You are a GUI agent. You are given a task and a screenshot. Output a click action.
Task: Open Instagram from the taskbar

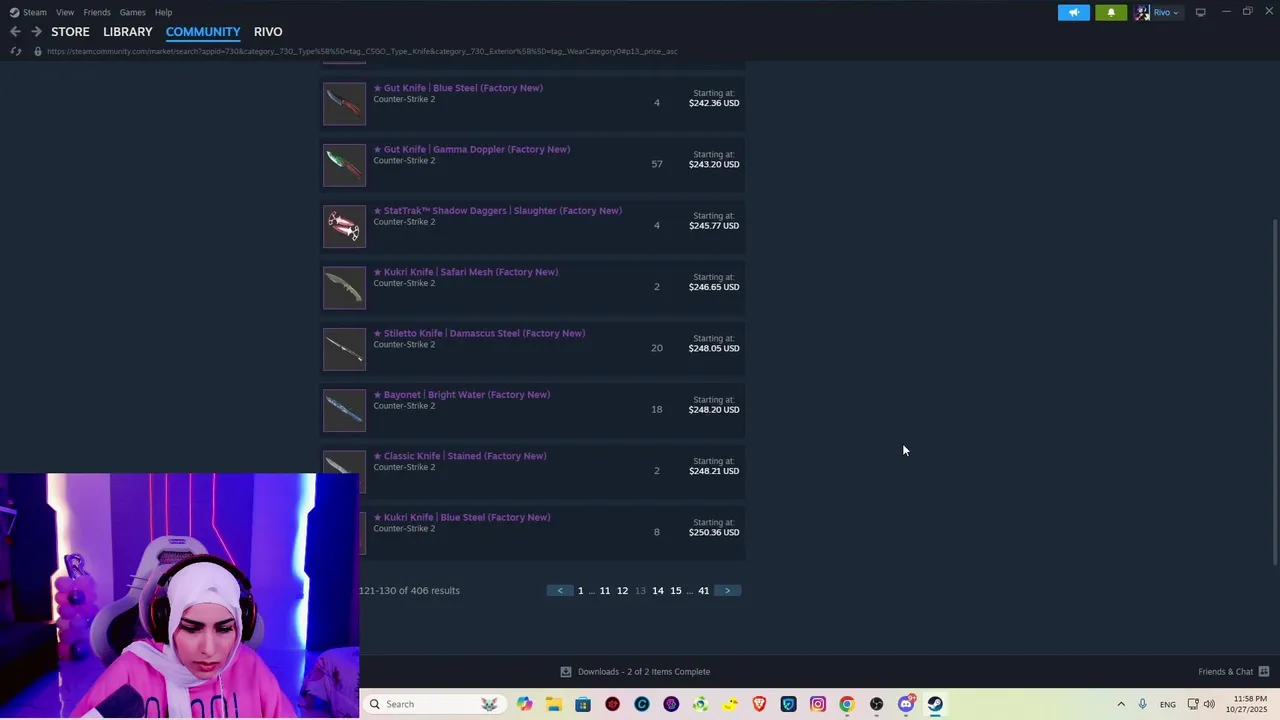pos(818,704)
